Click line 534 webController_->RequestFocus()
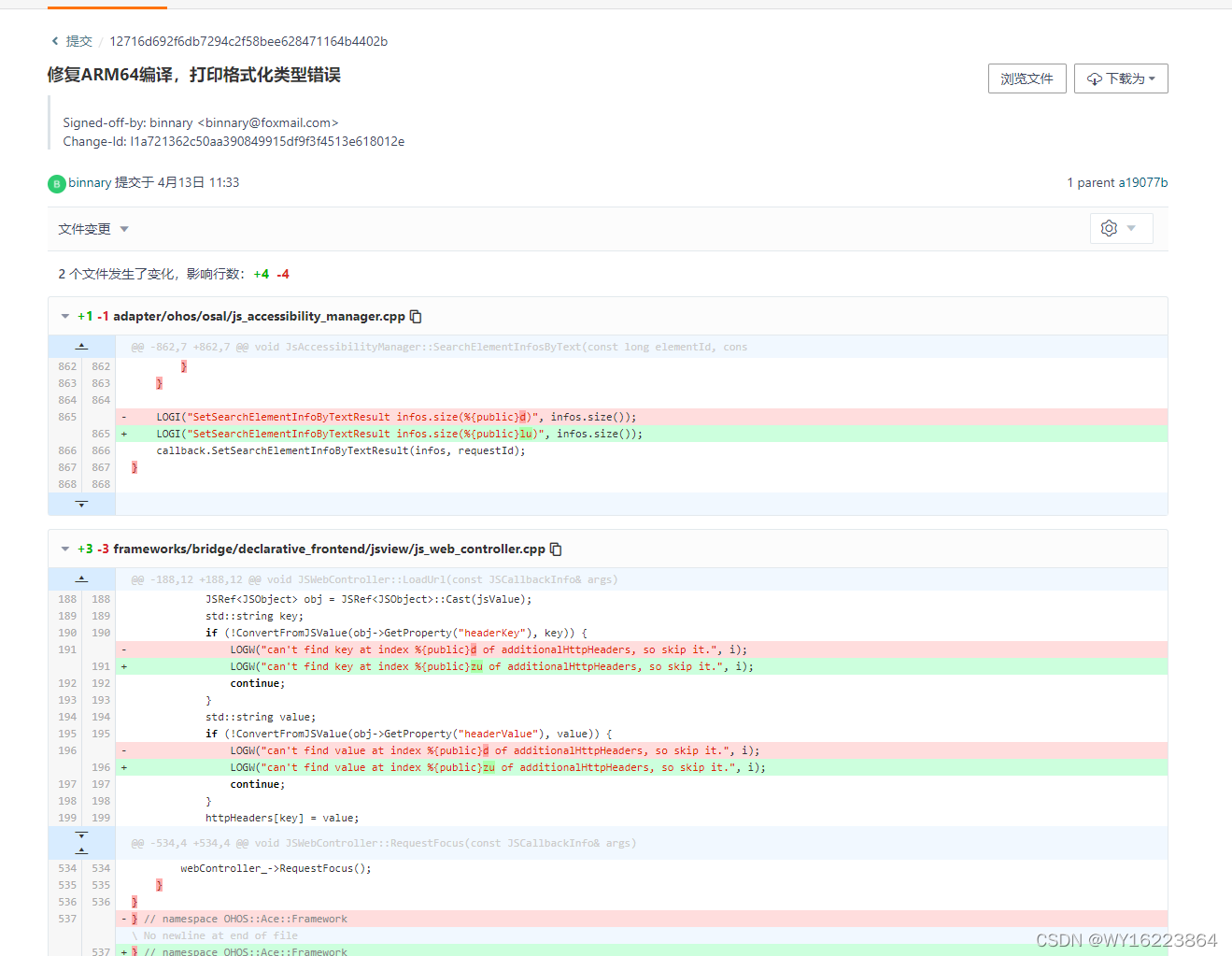 (x=276, y=868)
